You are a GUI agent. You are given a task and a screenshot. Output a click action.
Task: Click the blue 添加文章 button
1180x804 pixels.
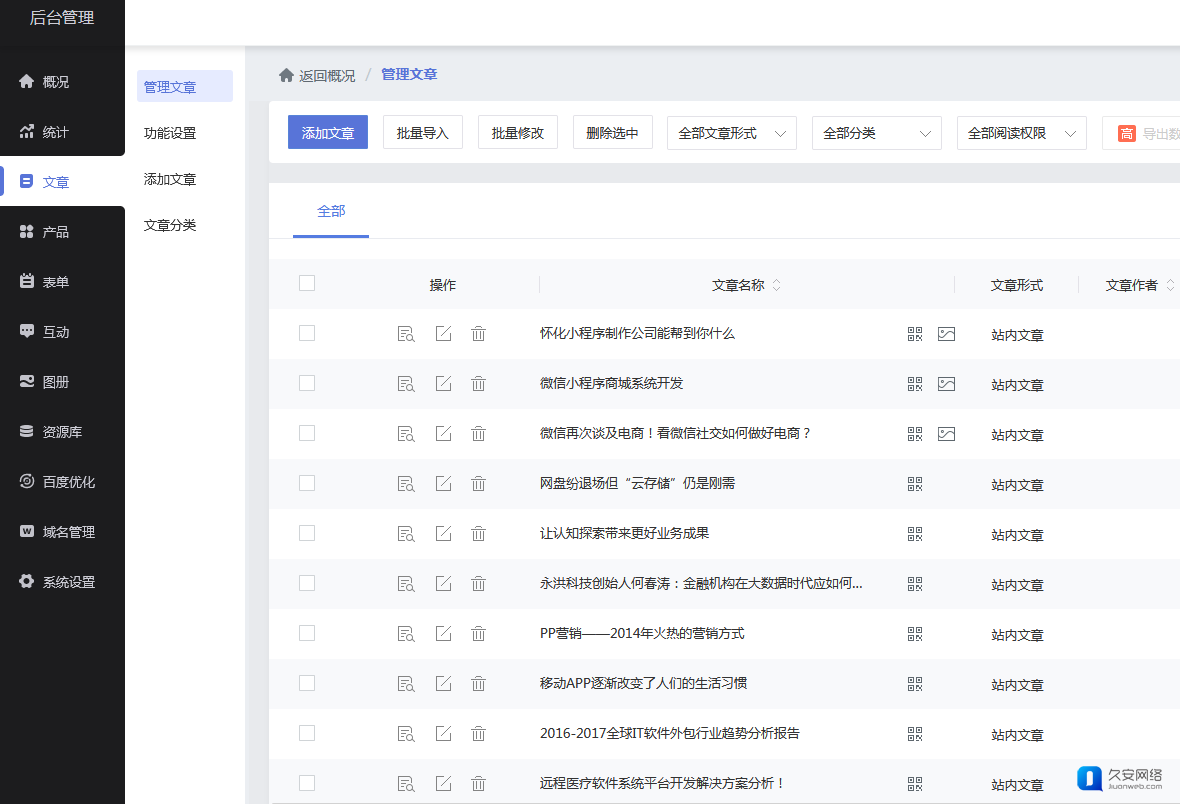tap(328, 132)
